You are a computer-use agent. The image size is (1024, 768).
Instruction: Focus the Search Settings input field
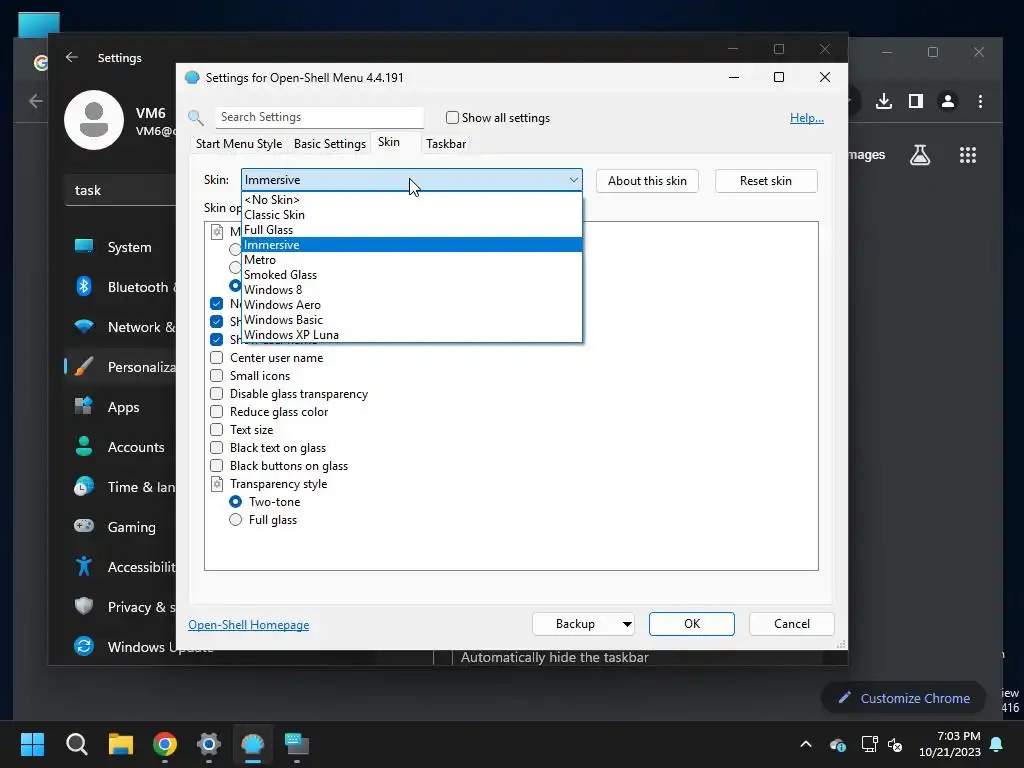[320, 117]
